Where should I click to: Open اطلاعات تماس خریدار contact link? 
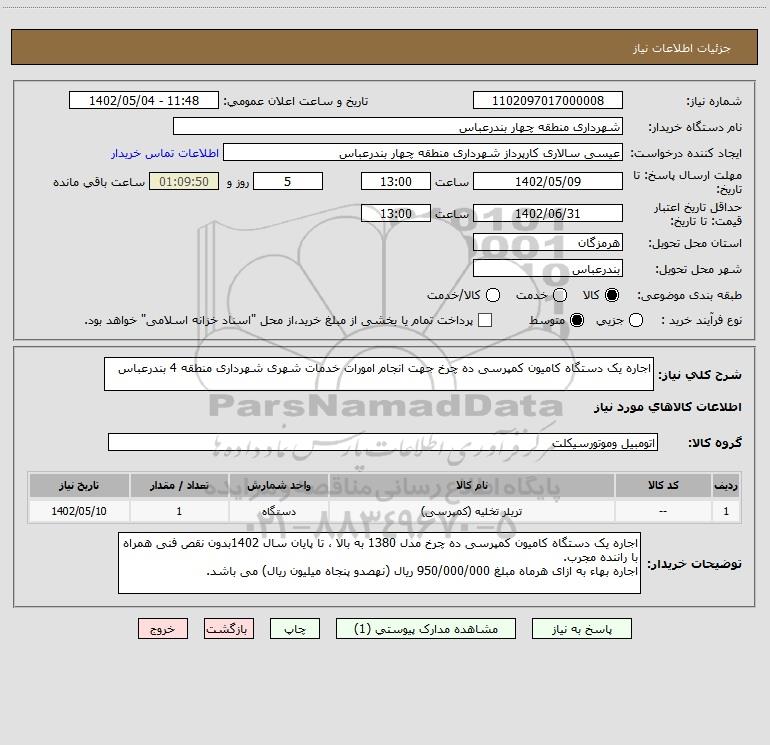coord(165,153)
